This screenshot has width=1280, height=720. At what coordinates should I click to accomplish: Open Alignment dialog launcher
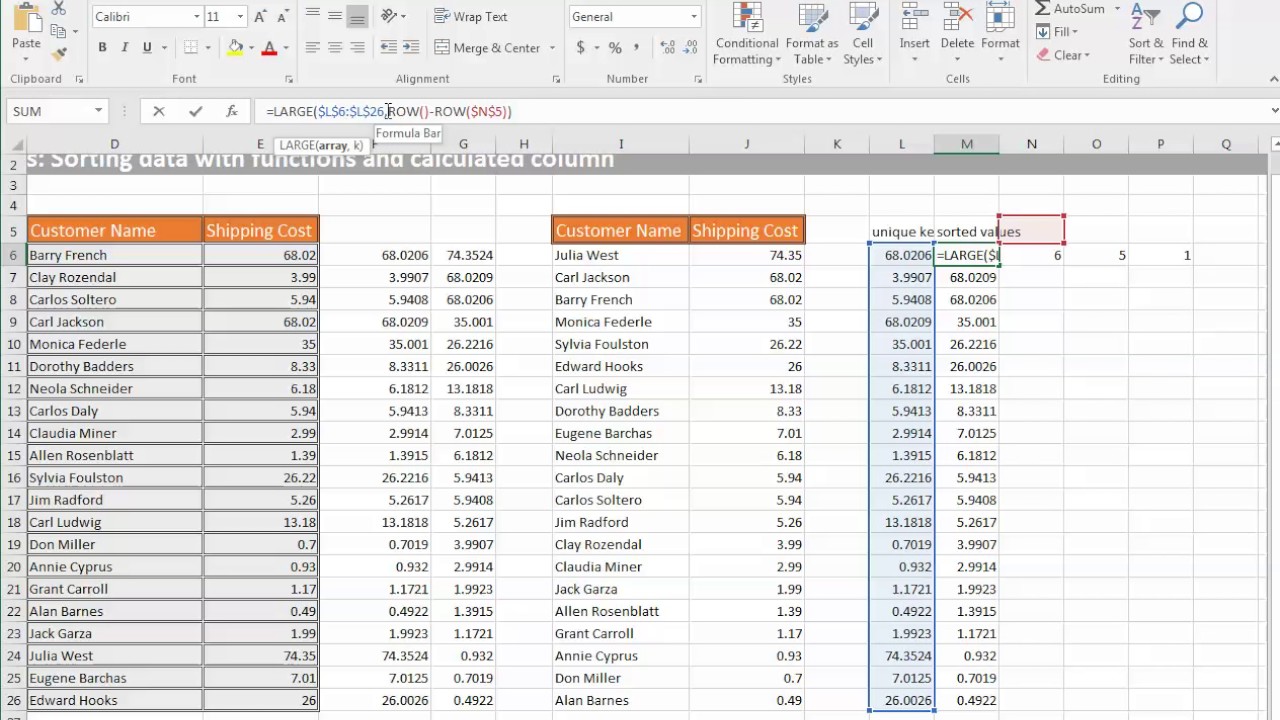click(x=556, y=79)
